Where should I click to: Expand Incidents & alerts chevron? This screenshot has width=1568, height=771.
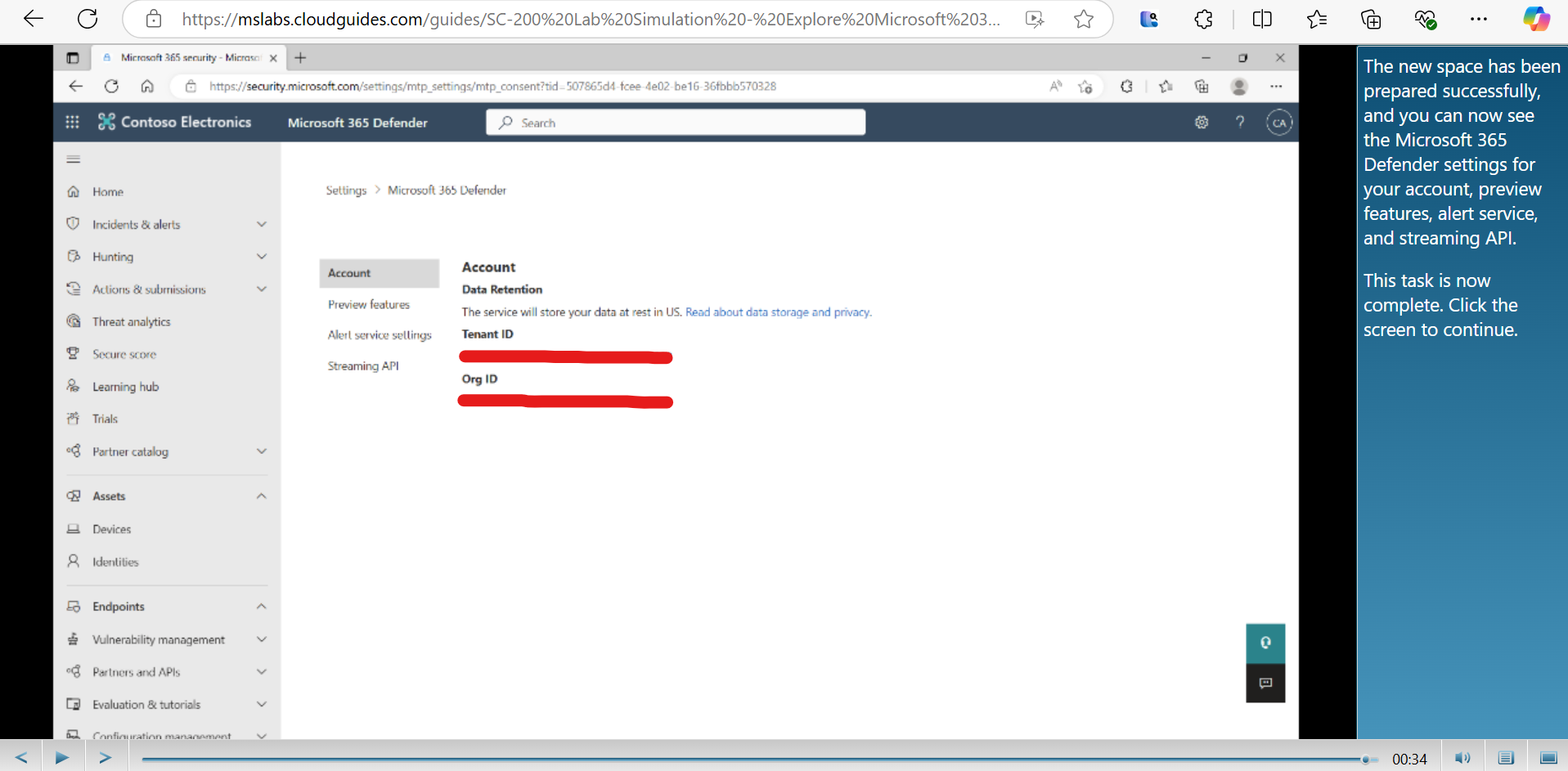(262, 224)
